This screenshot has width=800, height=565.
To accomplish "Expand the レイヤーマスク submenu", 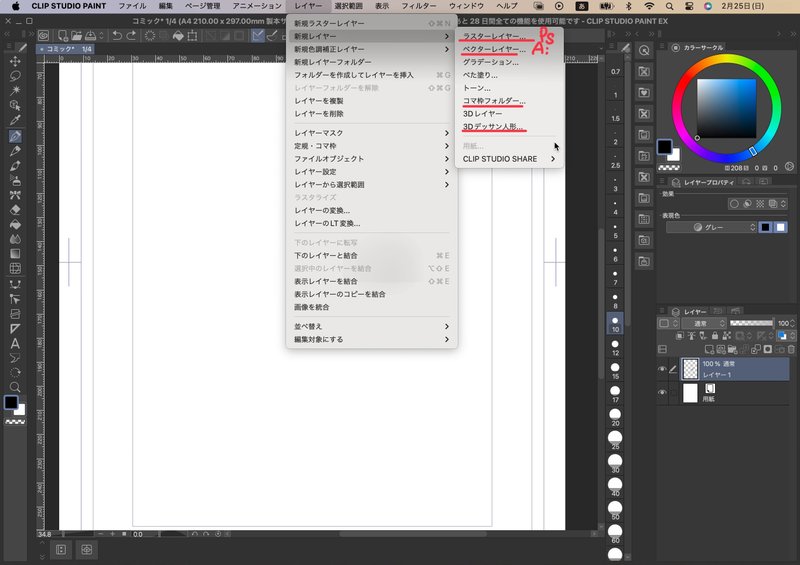I will pos(371,133).
